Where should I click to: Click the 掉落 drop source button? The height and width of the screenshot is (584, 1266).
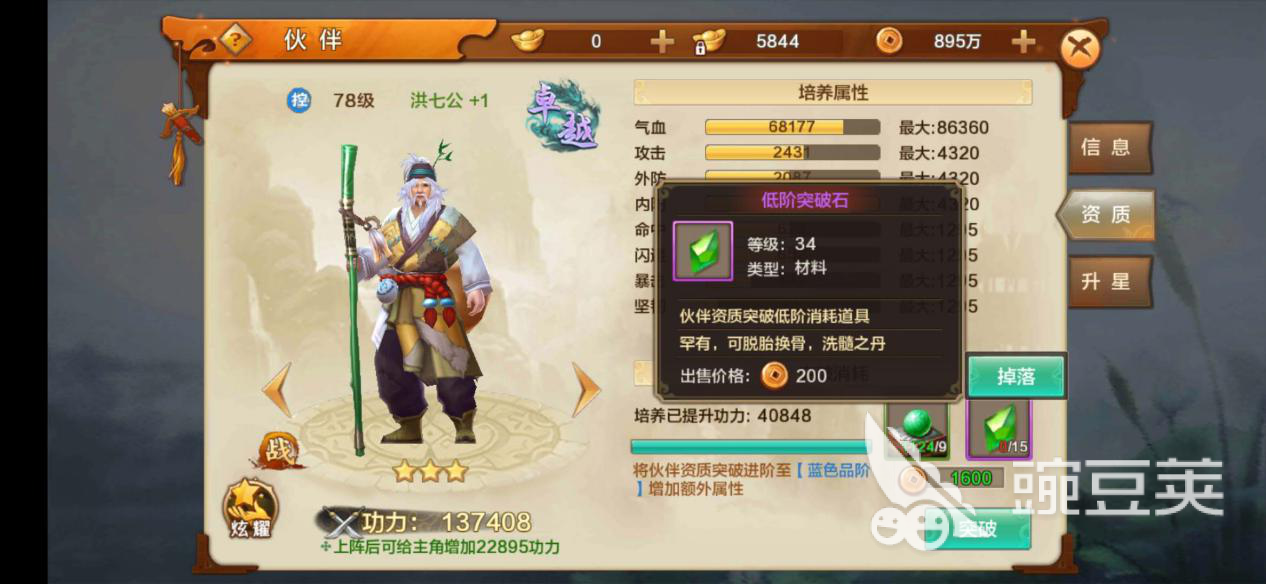click(1016, 377)
